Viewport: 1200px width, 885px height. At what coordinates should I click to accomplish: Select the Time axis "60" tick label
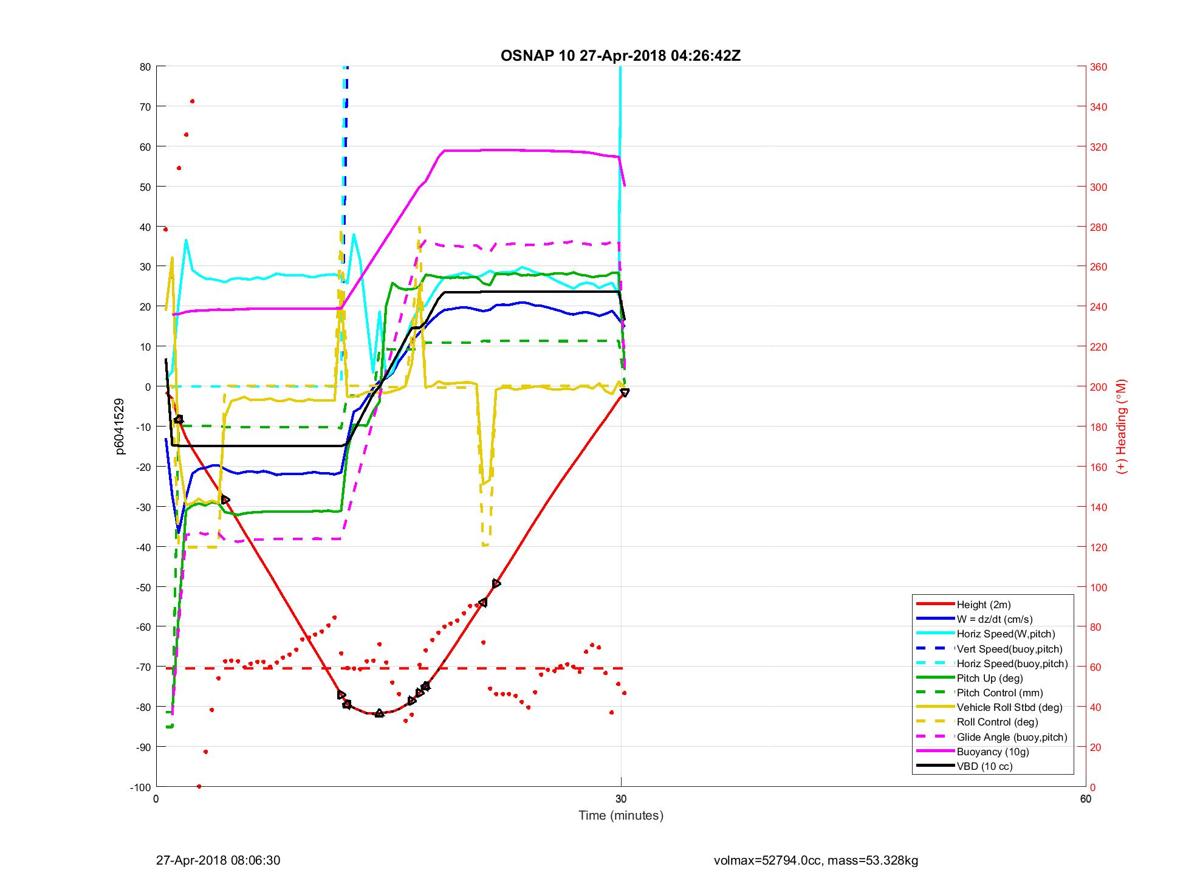(1085, 799)
